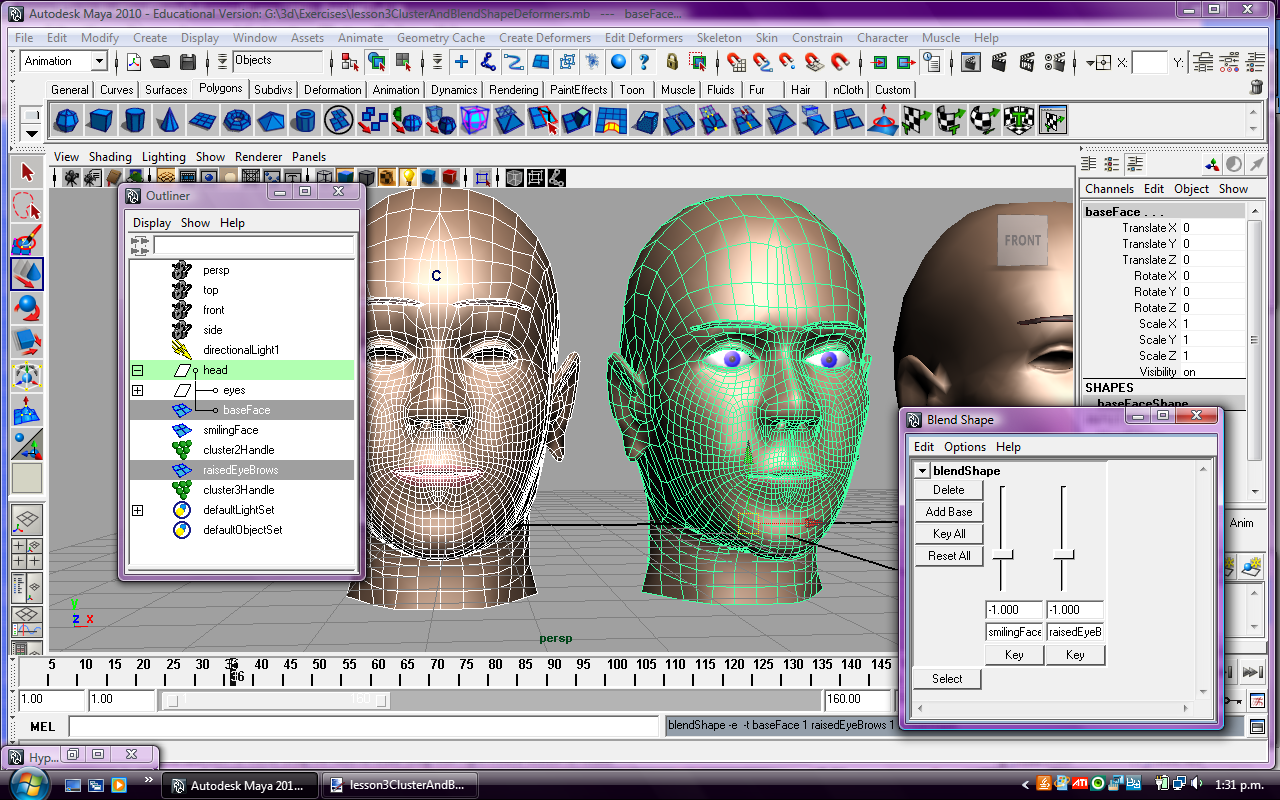Select the polygon Cube creation tool

coord(100,120)
